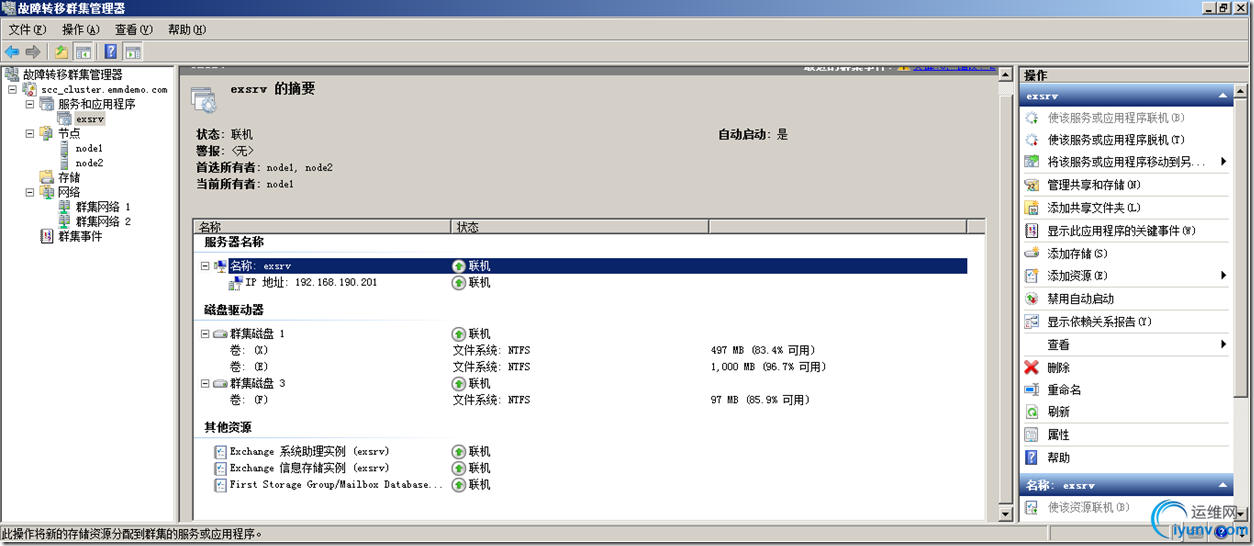Click 显示依赖关系报告 action
This screenshot has width=1254, height=546.
coord(1099,322)
